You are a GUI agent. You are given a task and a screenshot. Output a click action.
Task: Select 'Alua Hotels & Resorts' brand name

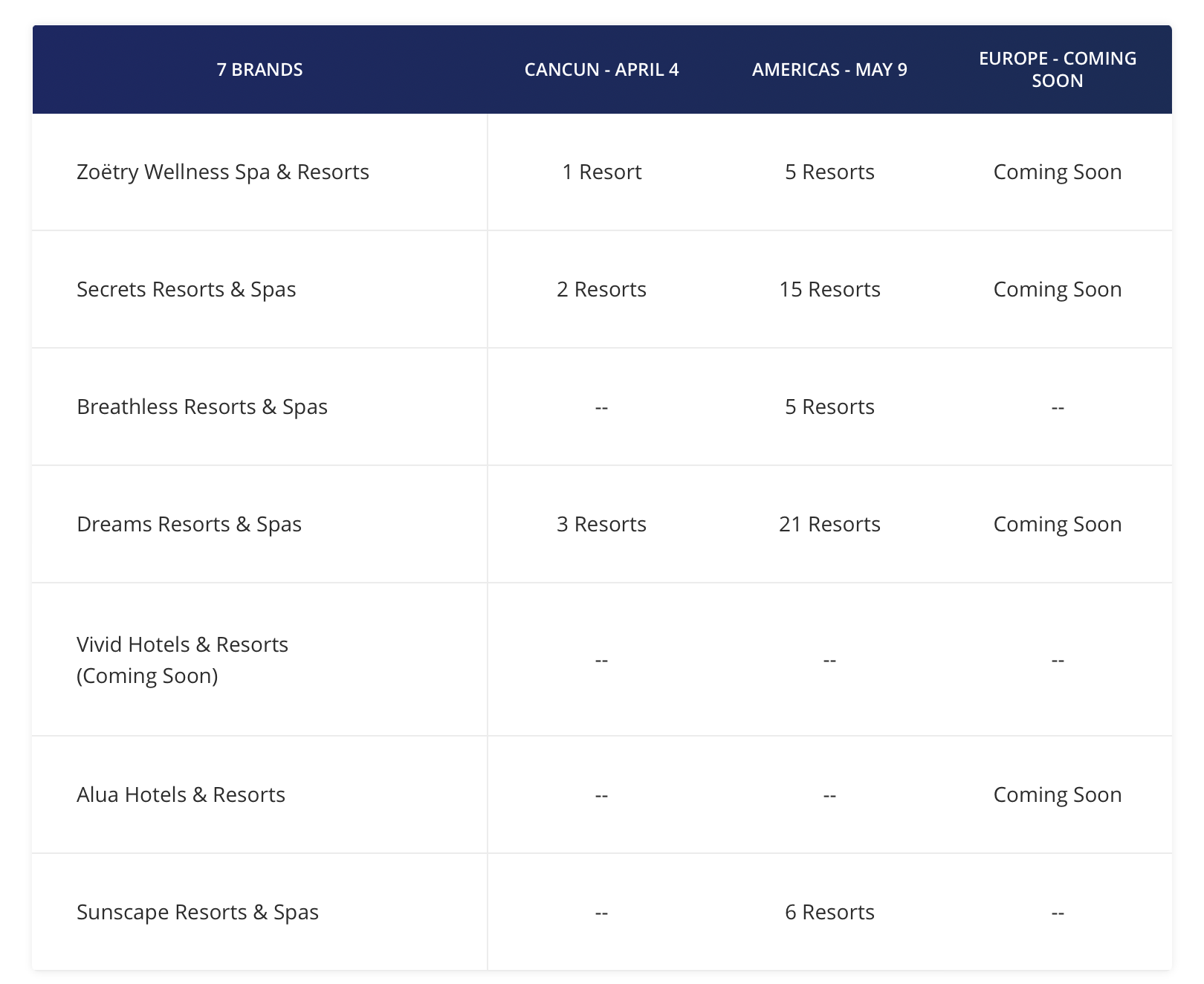coord(181,795)
